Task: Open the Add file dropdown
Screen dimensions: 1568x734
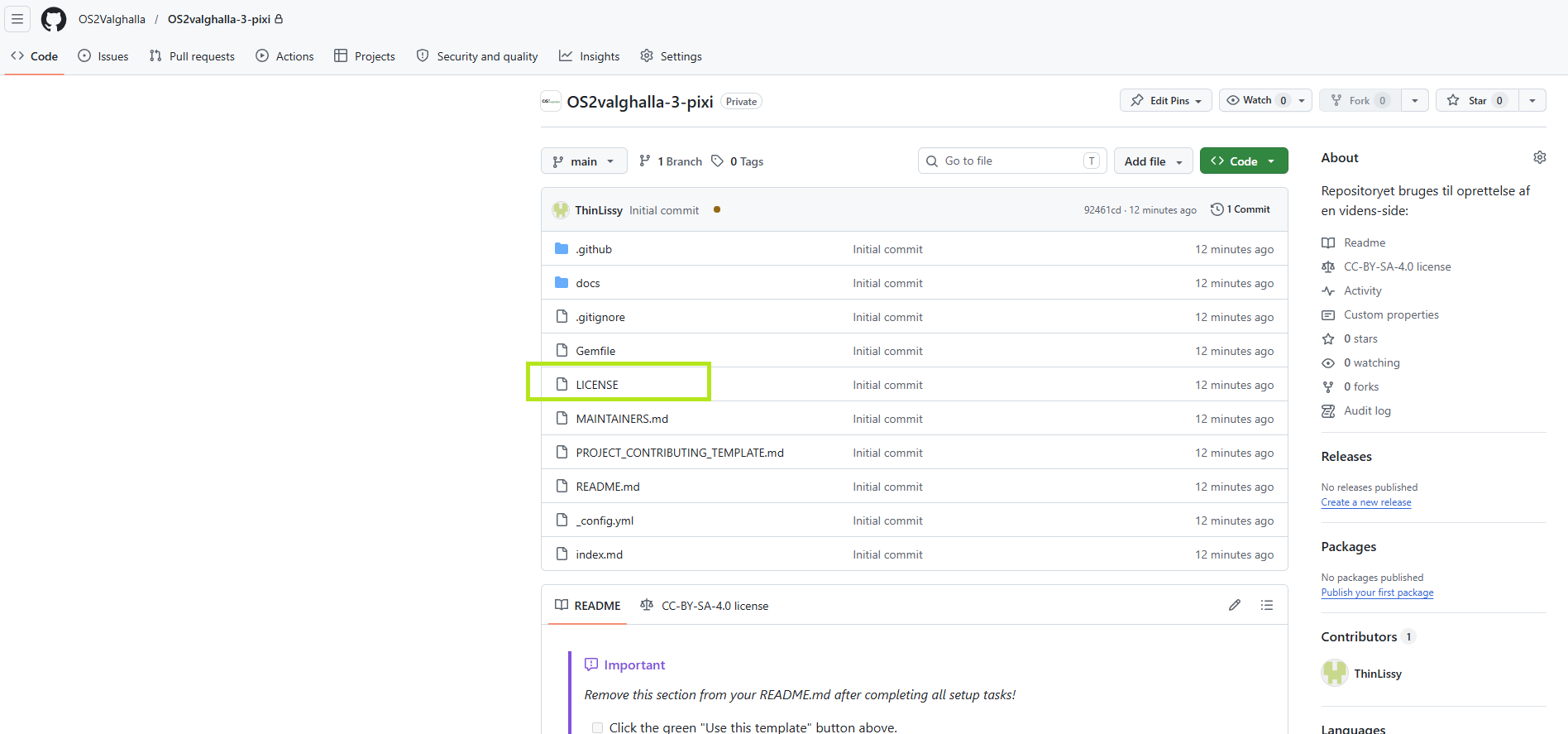Action: pyautogui.click(x=1154, y=161)
